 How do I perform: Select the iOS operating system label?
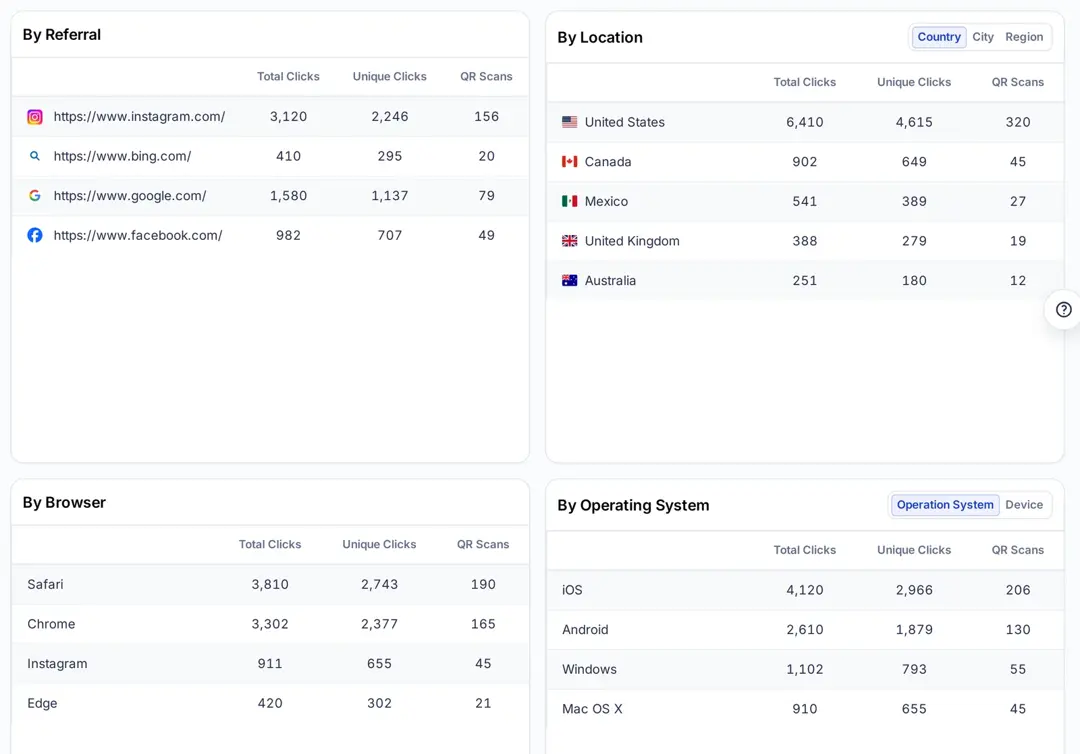coord(572,590)
